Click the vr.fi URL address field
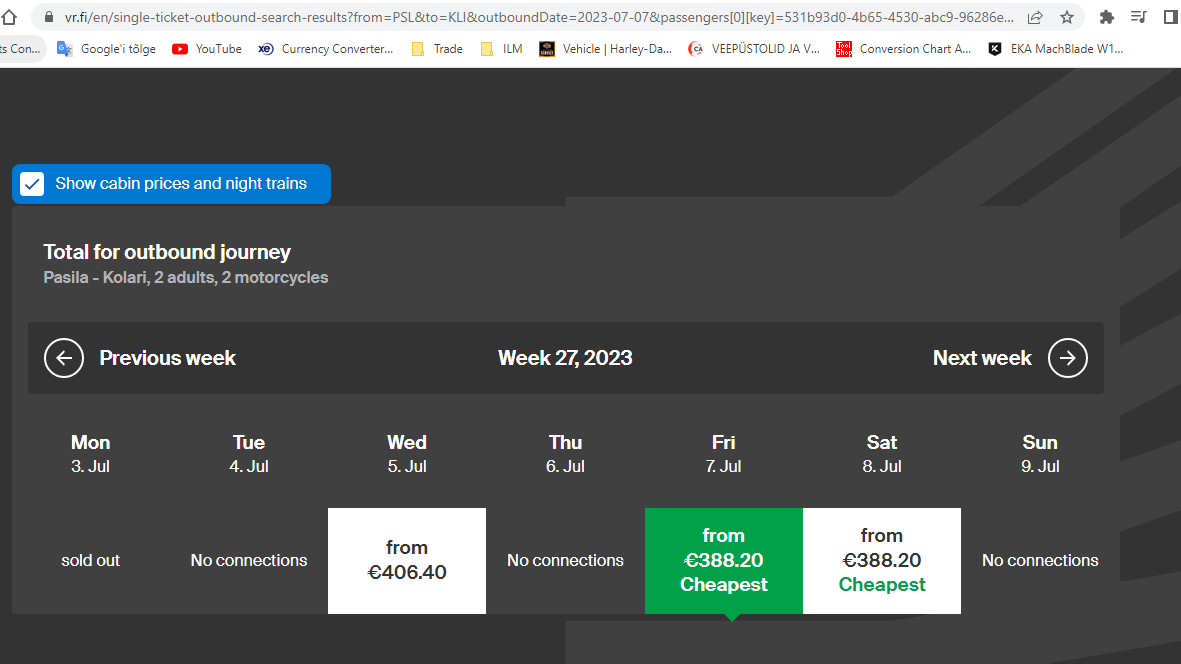The height and width of the screenshot is (664, 1181). [540, 17]
